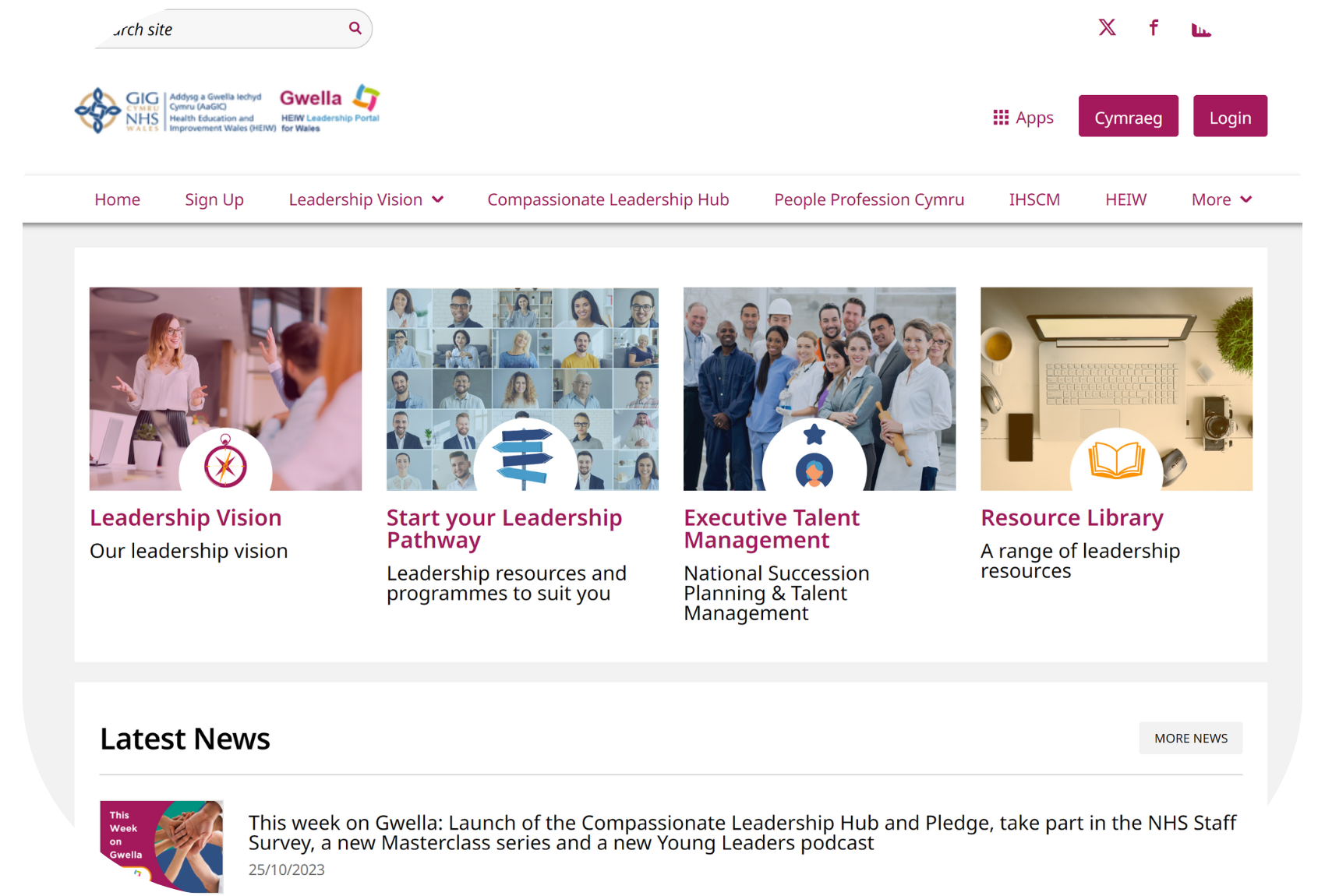This screenshot has width=1325, height=896.
Task: Expand the More navigation dropdown
Action: [x=1221, y=199]
